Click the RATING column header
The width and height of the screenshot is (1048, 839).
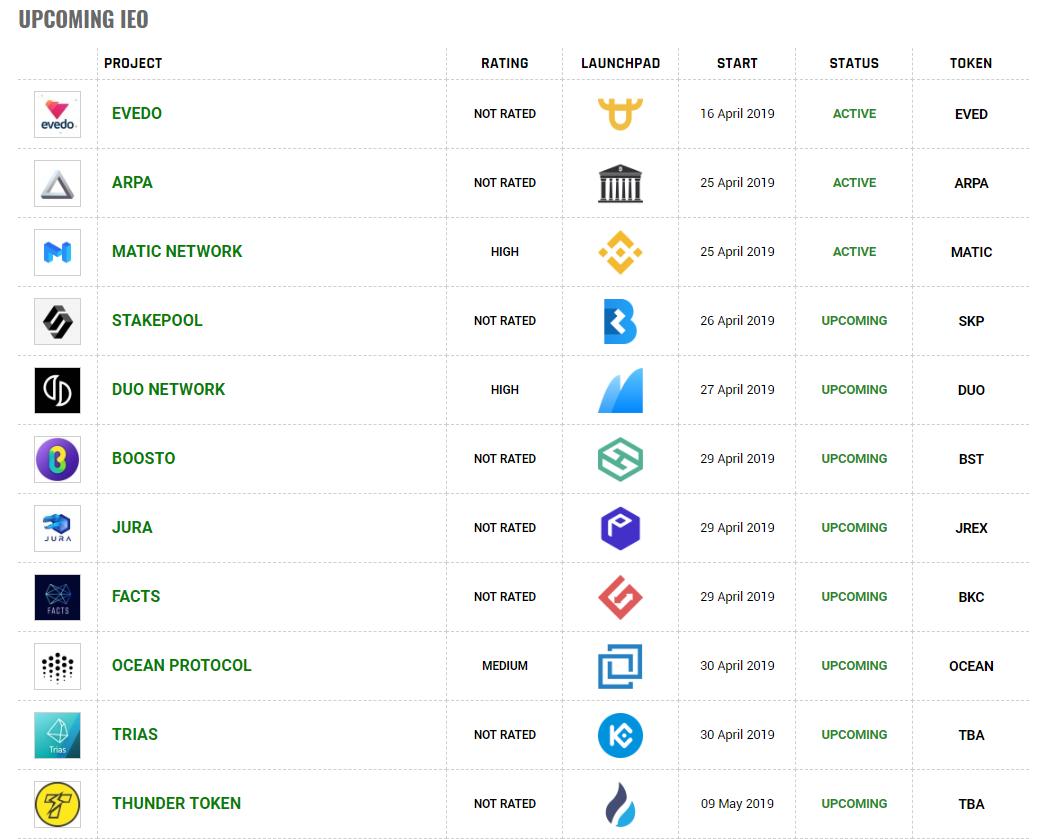[505, 63]
